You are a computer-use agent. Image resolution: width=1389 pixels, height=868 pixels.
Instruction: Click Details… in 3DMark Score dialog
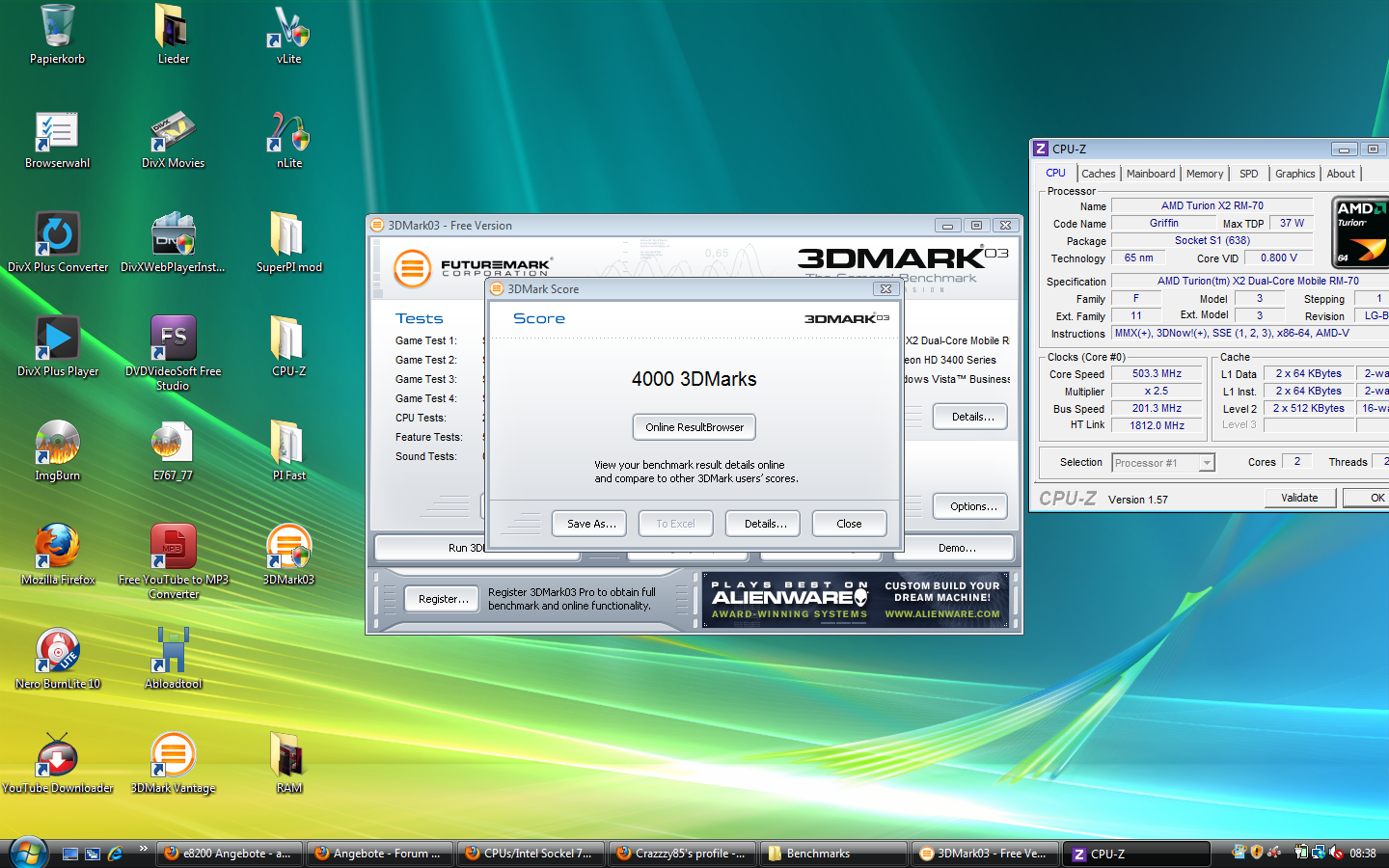pos(765,524)
